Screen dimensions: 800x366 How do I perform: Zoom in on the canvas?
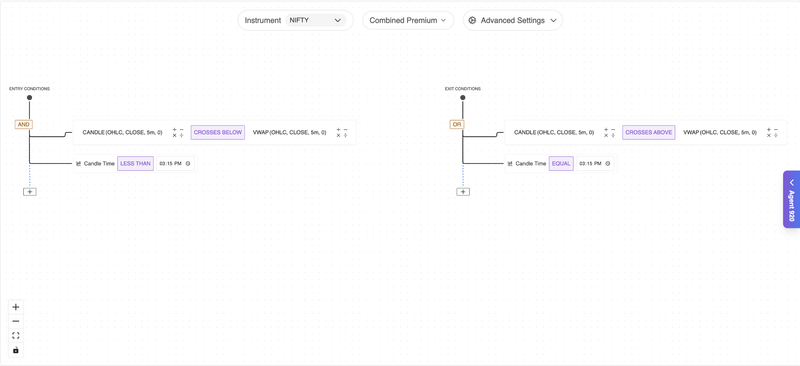(16, 307)
